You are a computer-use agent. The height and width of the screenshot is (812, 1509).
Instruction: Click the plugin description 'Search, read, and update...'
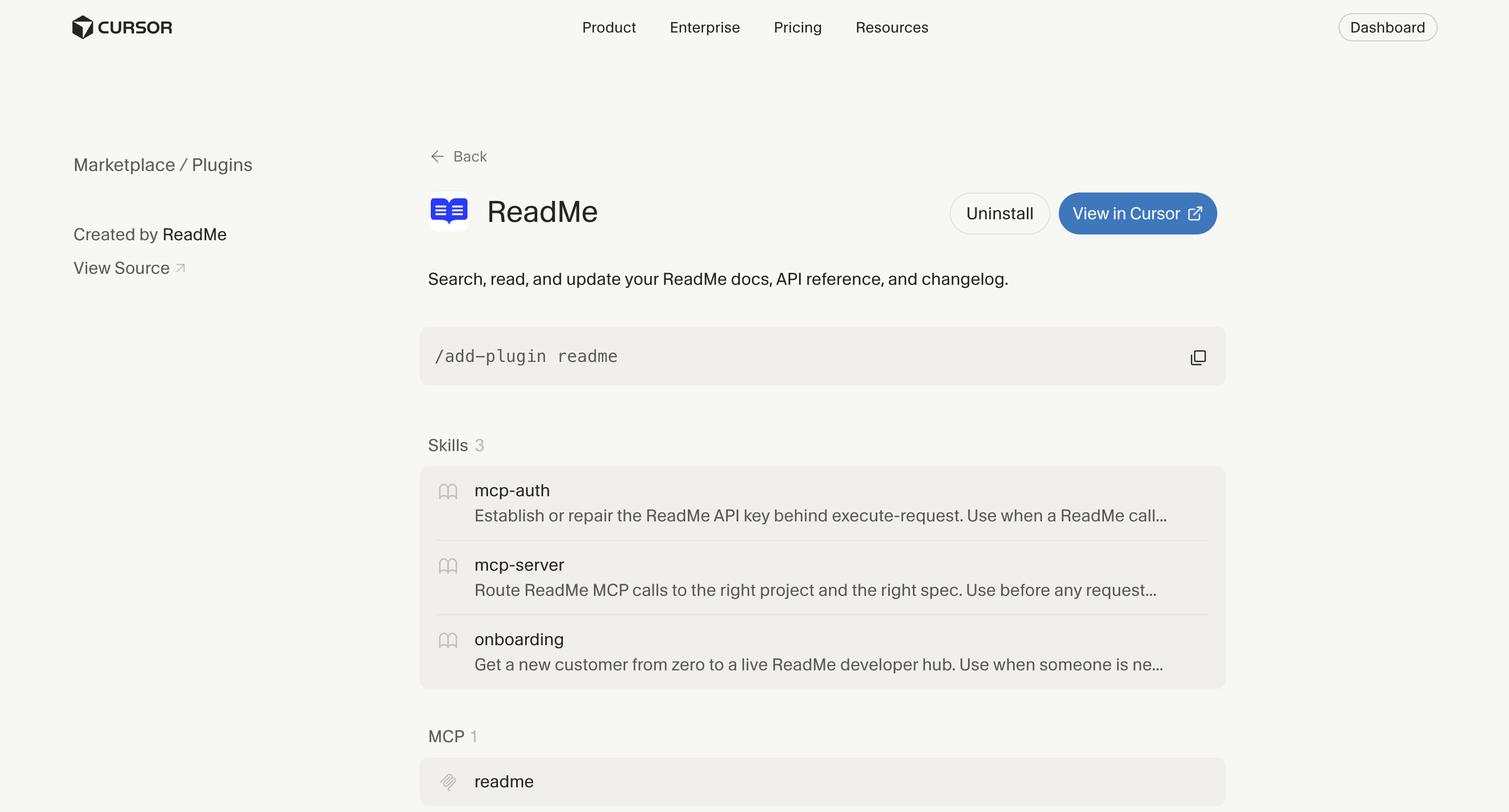718,279
